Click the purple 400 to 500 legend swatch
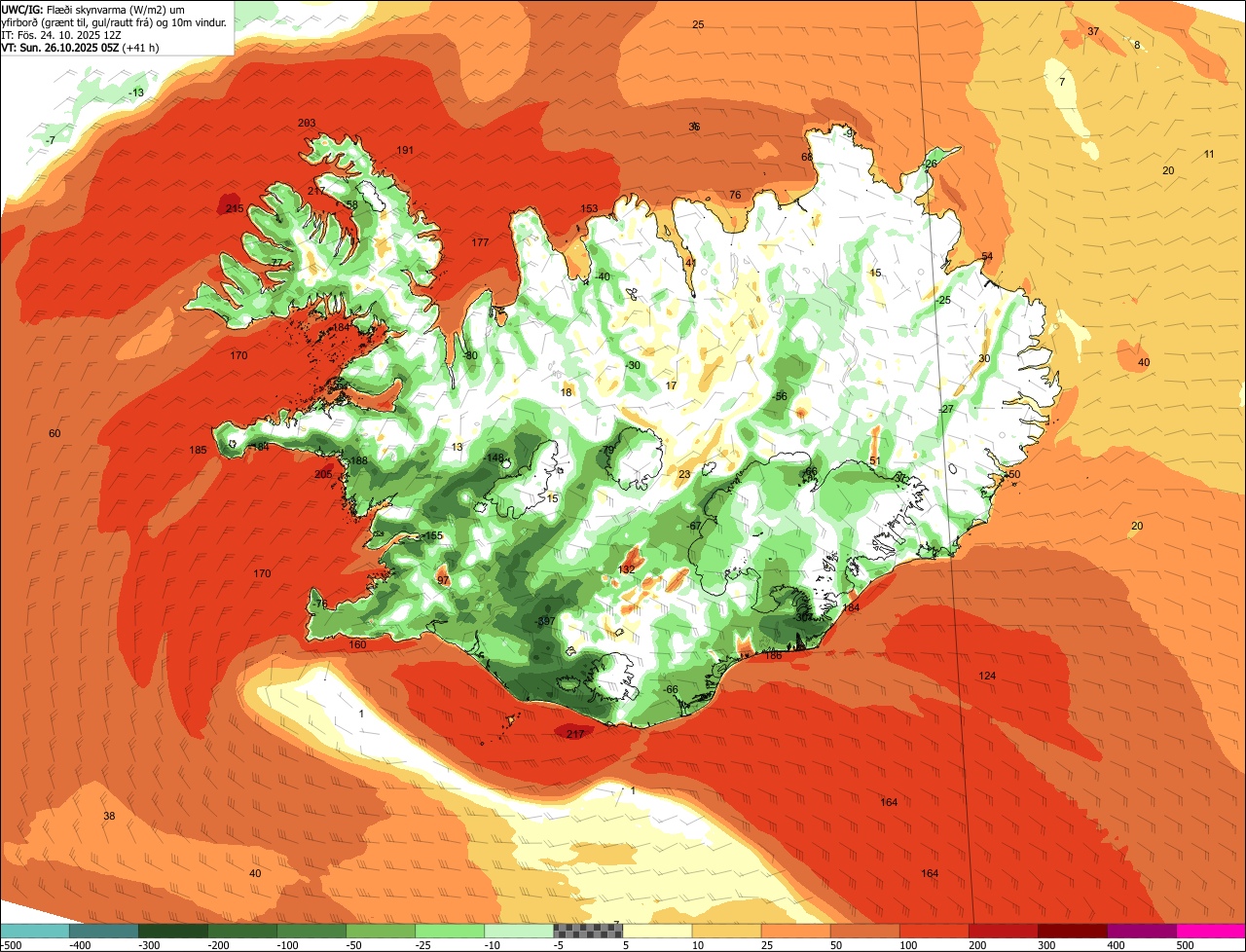 [1141, 932]
